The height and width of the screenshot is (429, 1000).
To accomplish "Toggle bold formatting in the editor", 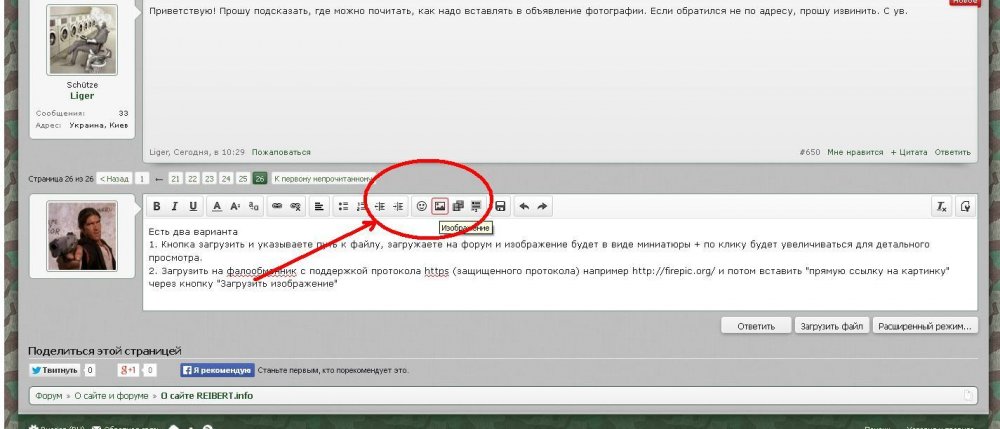I will (157, 206).
